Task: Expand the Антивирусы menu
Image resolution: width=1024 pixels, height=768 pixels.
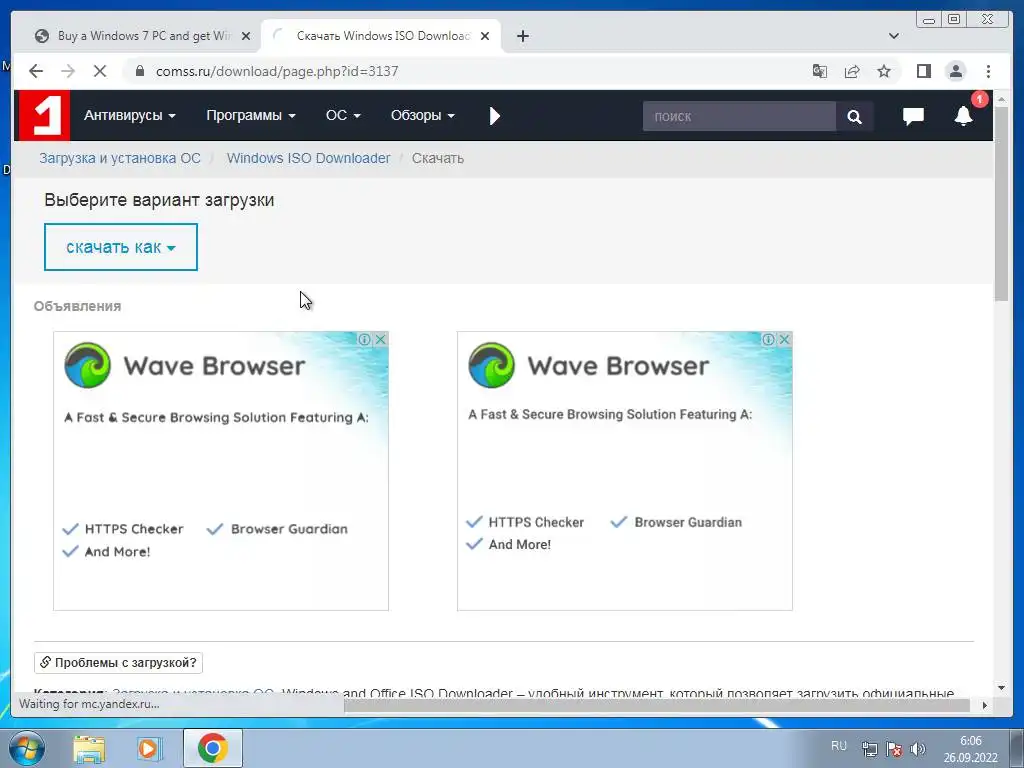Action: 129,116
